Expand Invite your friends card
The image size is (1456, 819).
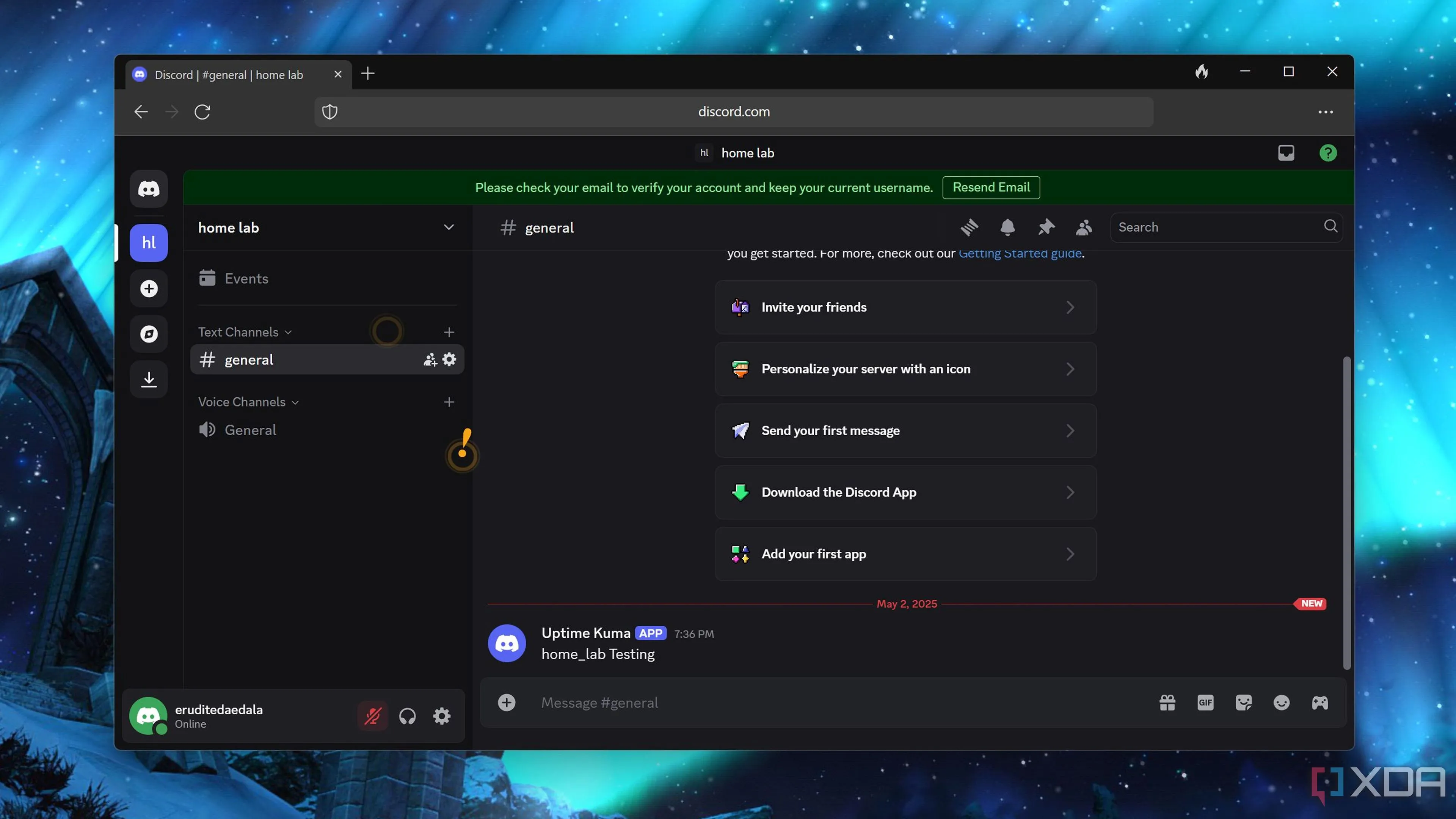(x=905, y=307)
